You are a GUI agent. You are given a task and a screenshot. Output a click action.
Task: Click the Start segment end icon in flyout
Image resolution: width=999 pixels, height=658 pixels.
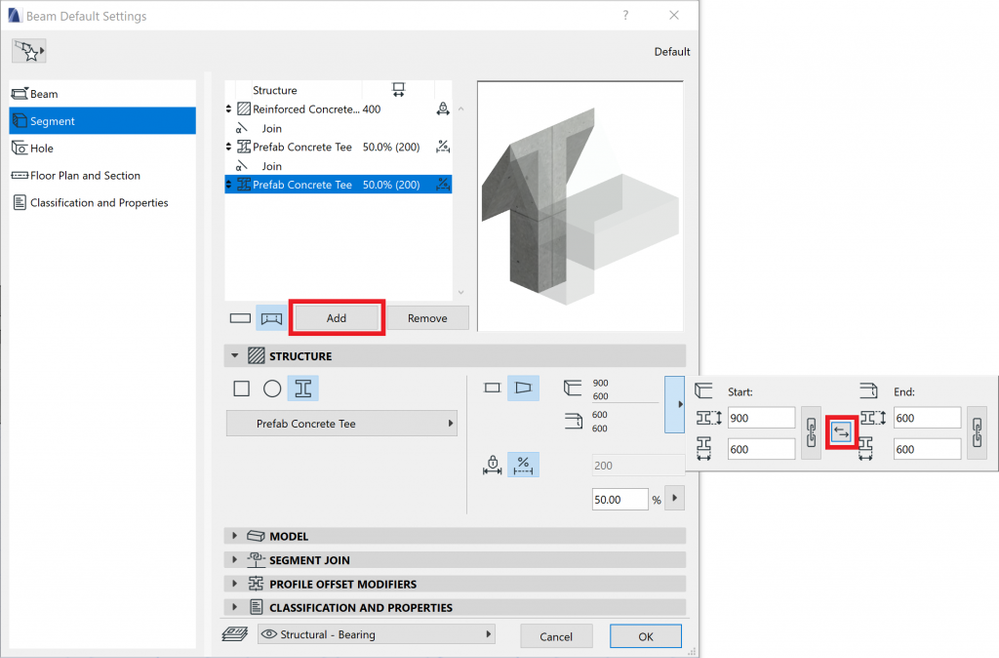(703, 390)
